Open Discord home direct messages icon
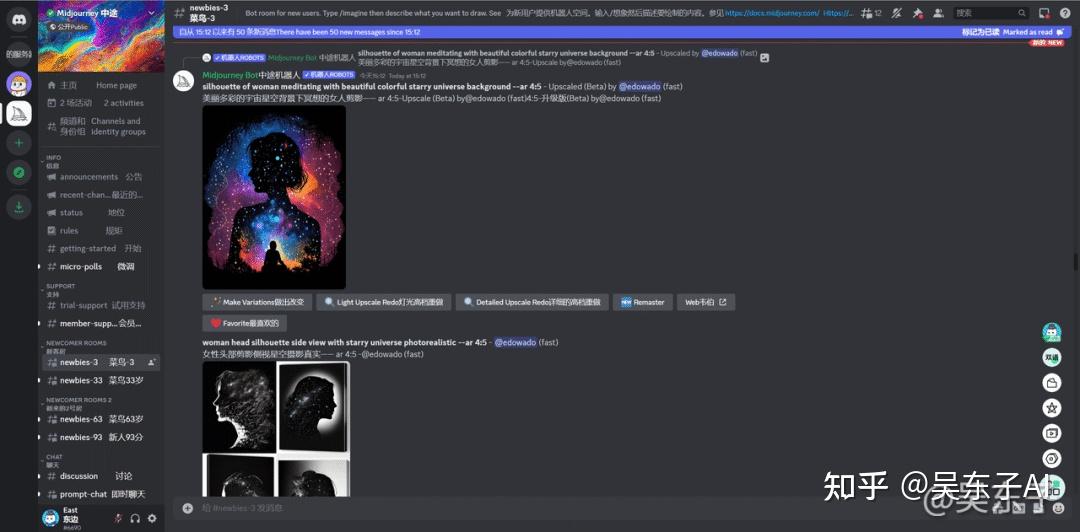Image resolution: width=1080 pixels, height=532 pixels. 19,19
